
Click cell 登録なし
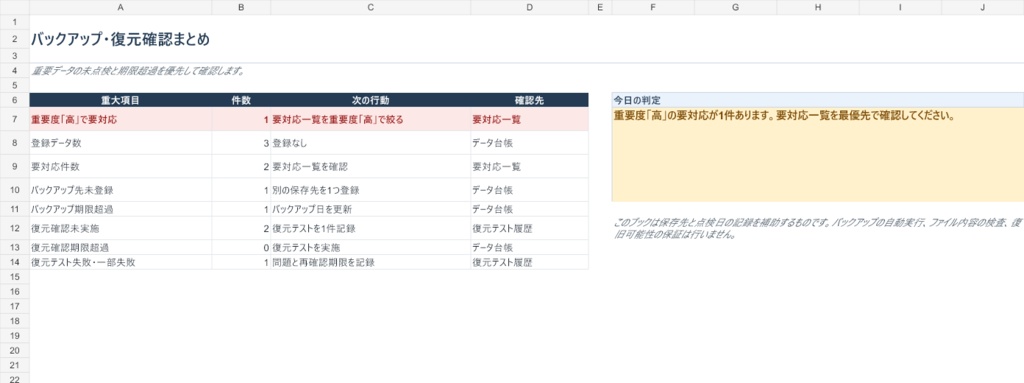(370, 143)
